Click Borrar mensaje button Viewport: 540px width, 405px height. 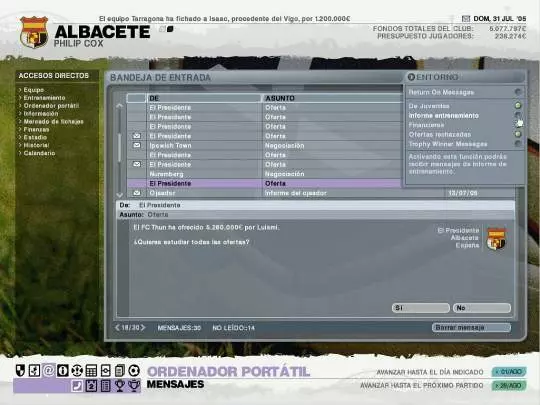point(471,328)
